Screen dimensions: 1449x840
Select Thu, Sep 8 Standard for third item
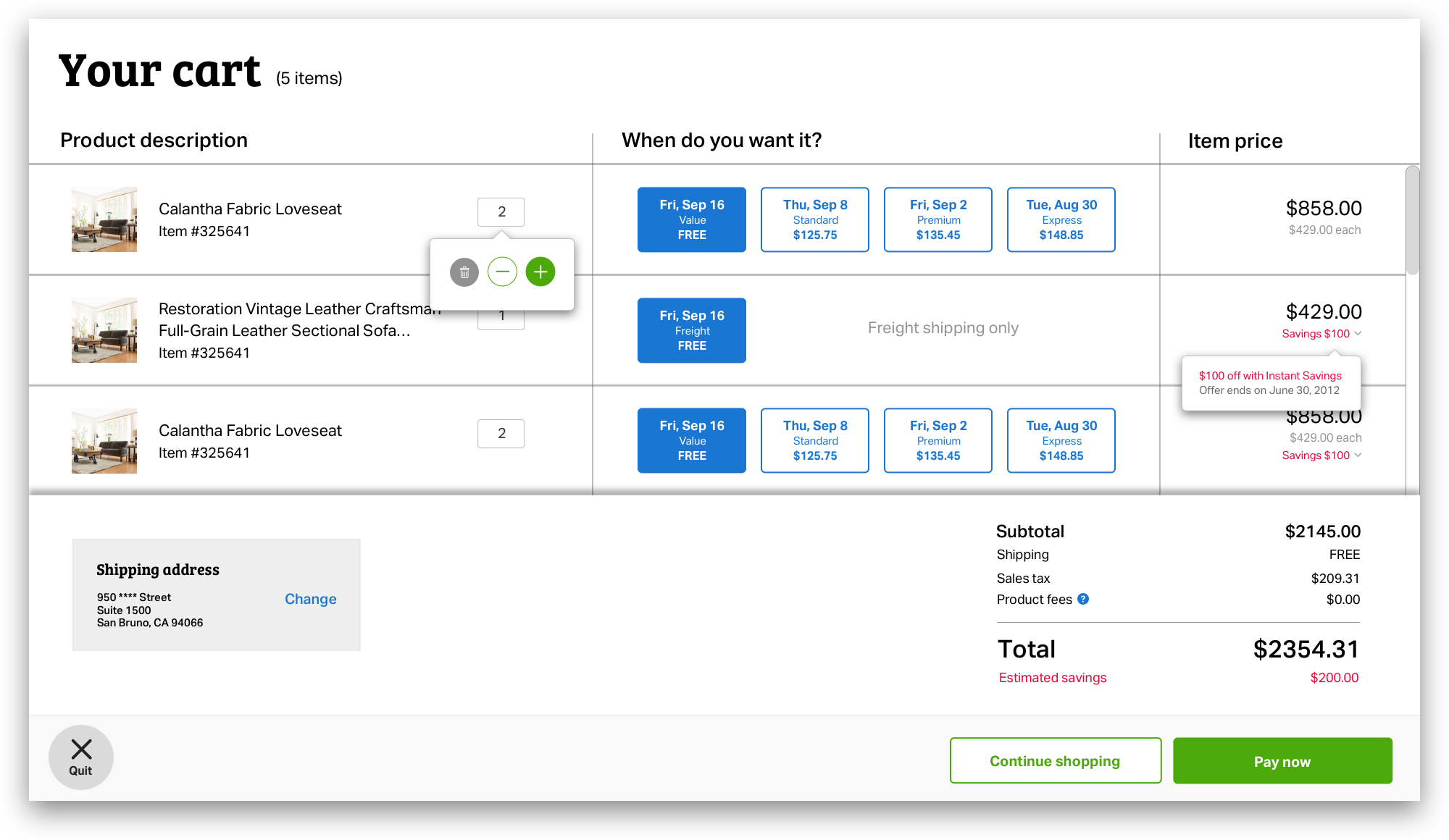pyautogui.click(x=814, y=440)
